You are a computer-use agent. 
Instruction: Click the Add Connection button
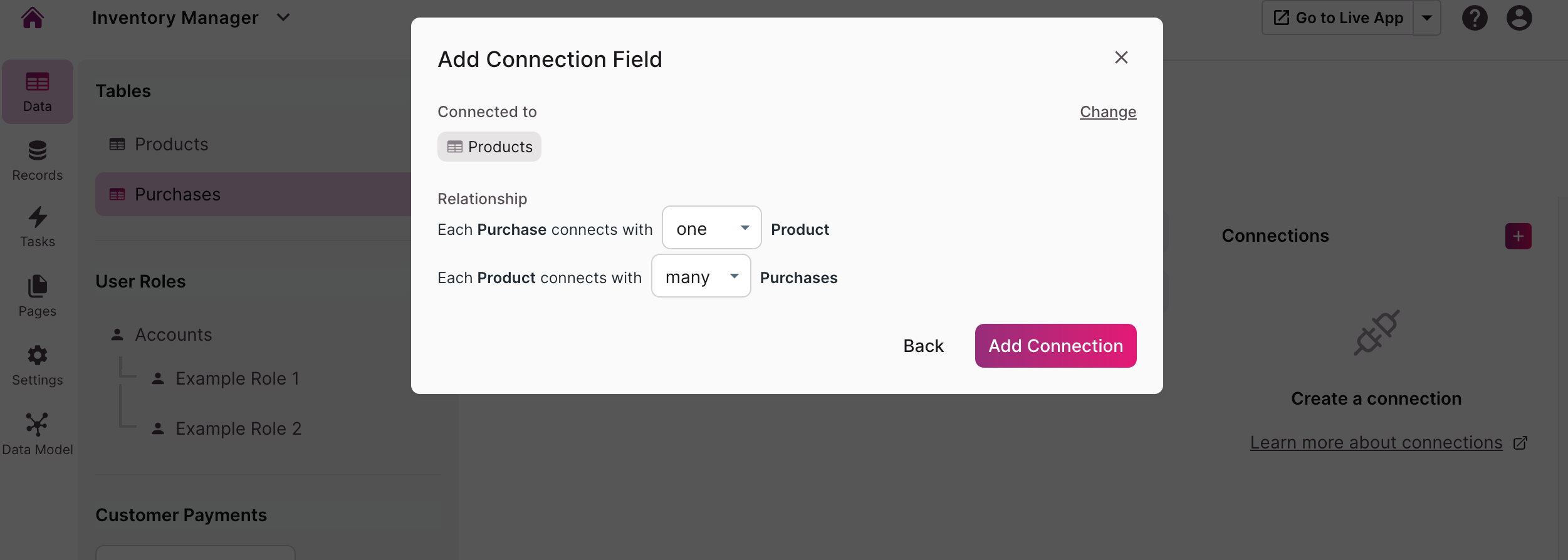[x=1055, y=346]
